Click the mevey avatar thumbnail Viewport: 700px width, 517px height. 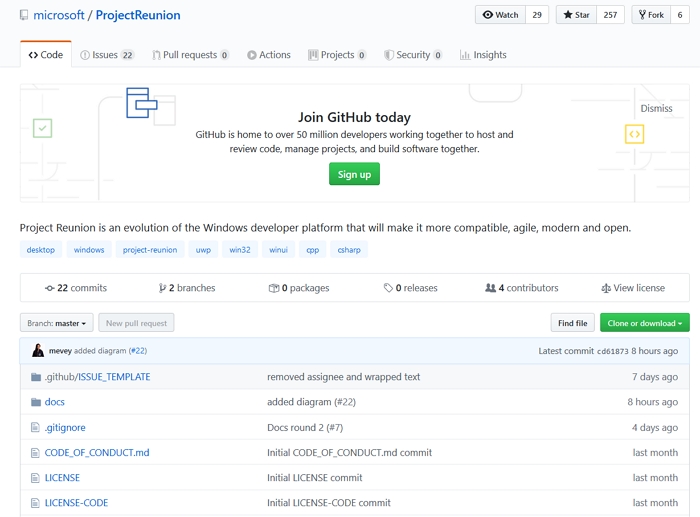pos(38,351)
